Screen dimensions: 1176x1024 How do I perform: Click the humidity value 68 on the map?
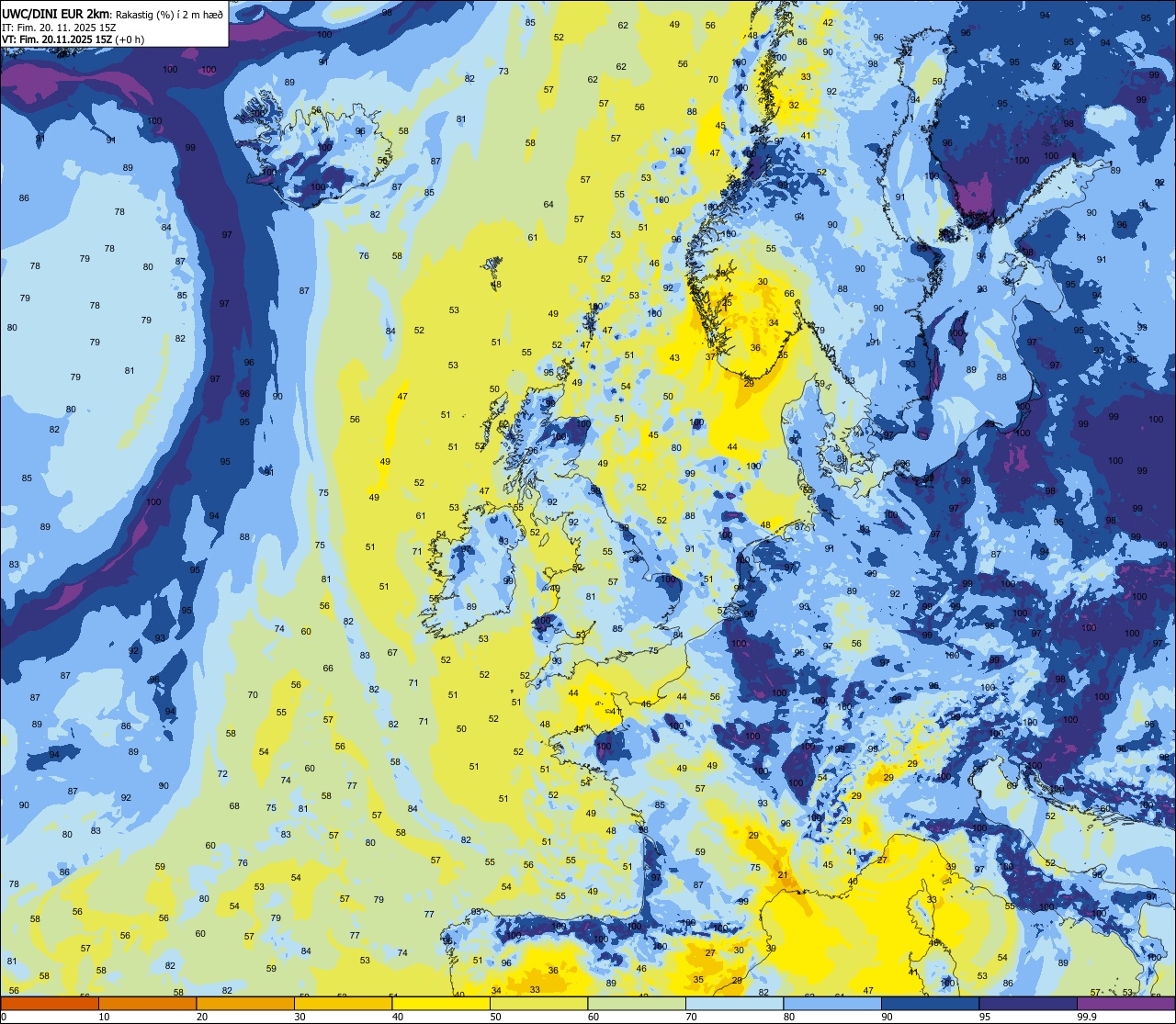tap(234, 805)
